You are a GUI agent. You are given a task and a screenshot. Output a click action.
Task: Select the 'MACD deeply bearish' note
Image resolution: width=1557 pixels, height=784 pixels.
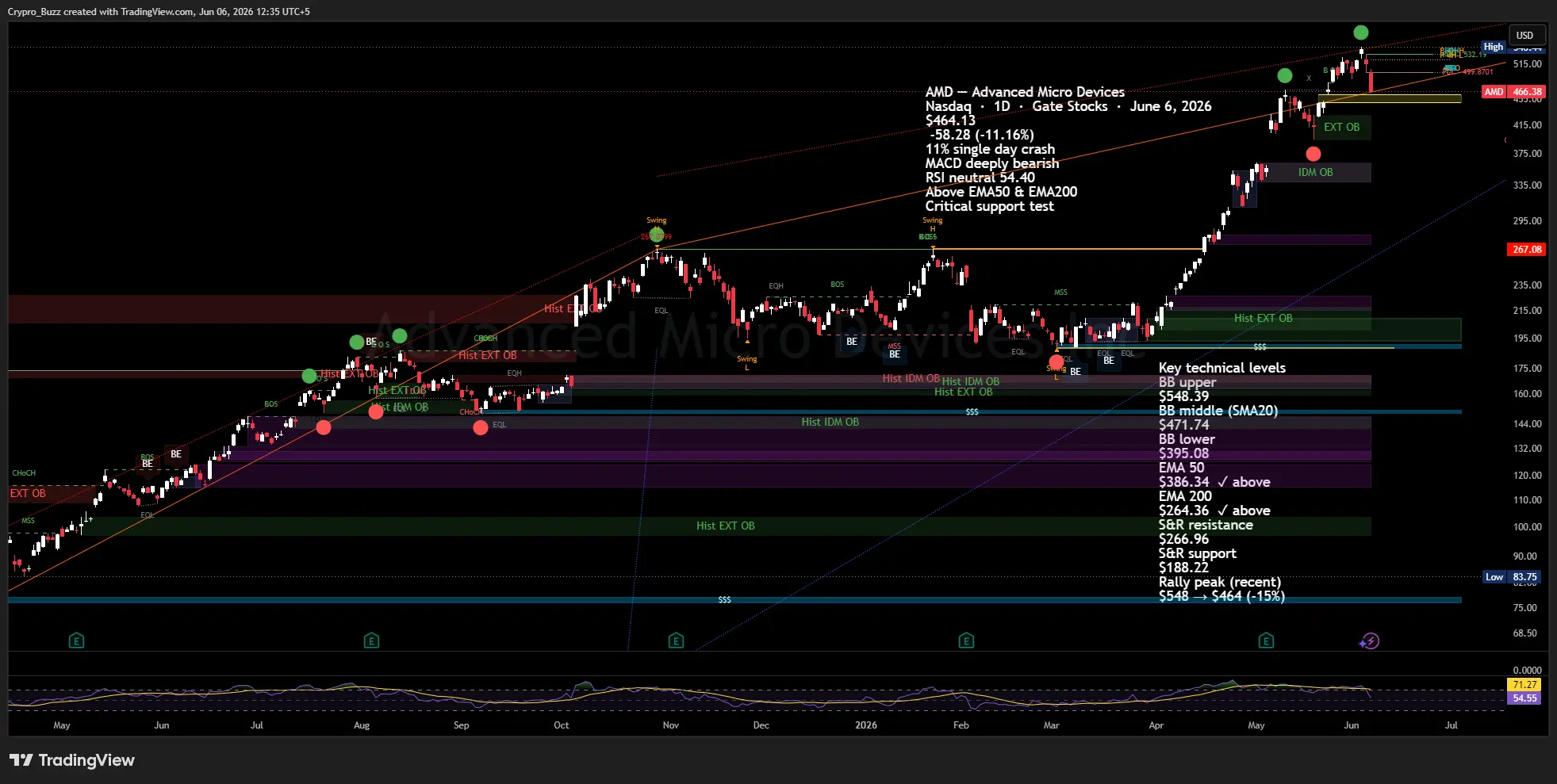tap(992, 163)
